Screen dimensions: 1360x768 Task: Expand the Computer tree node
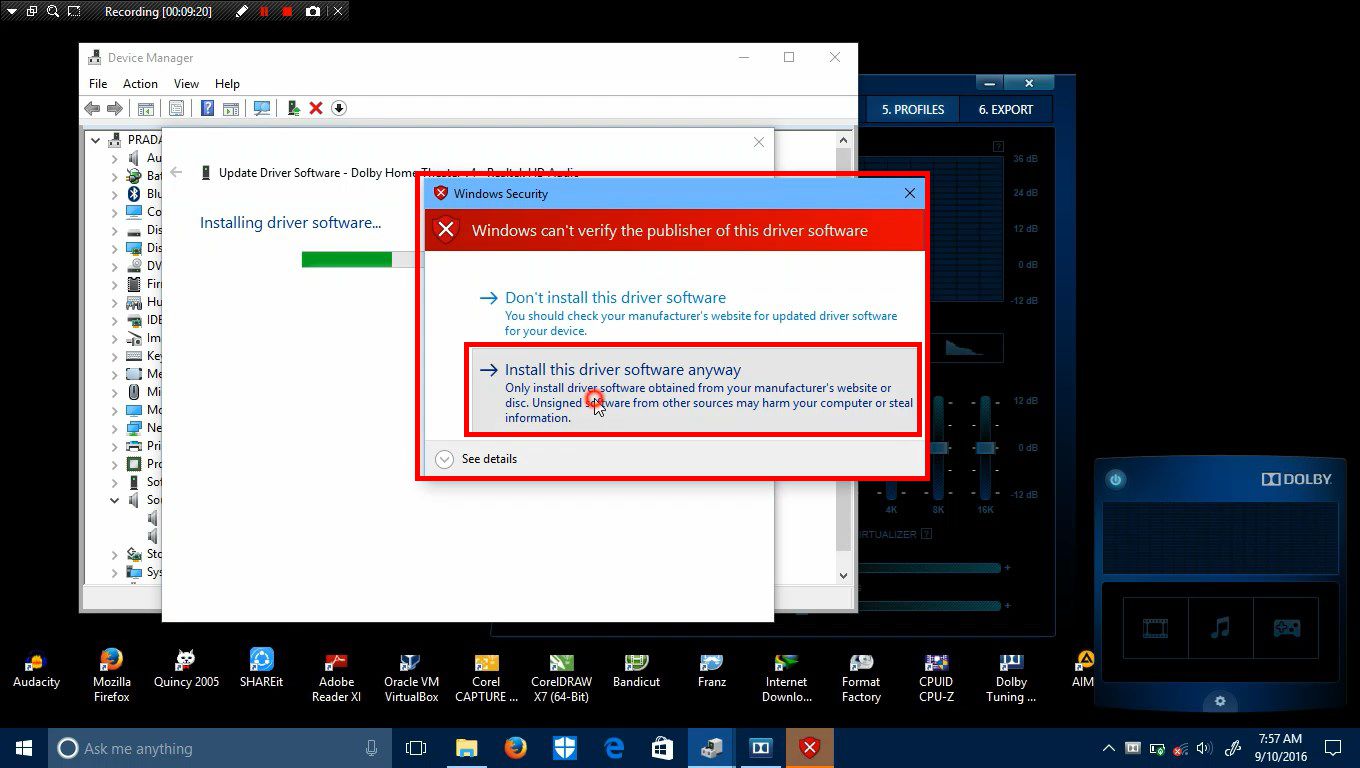114,212
